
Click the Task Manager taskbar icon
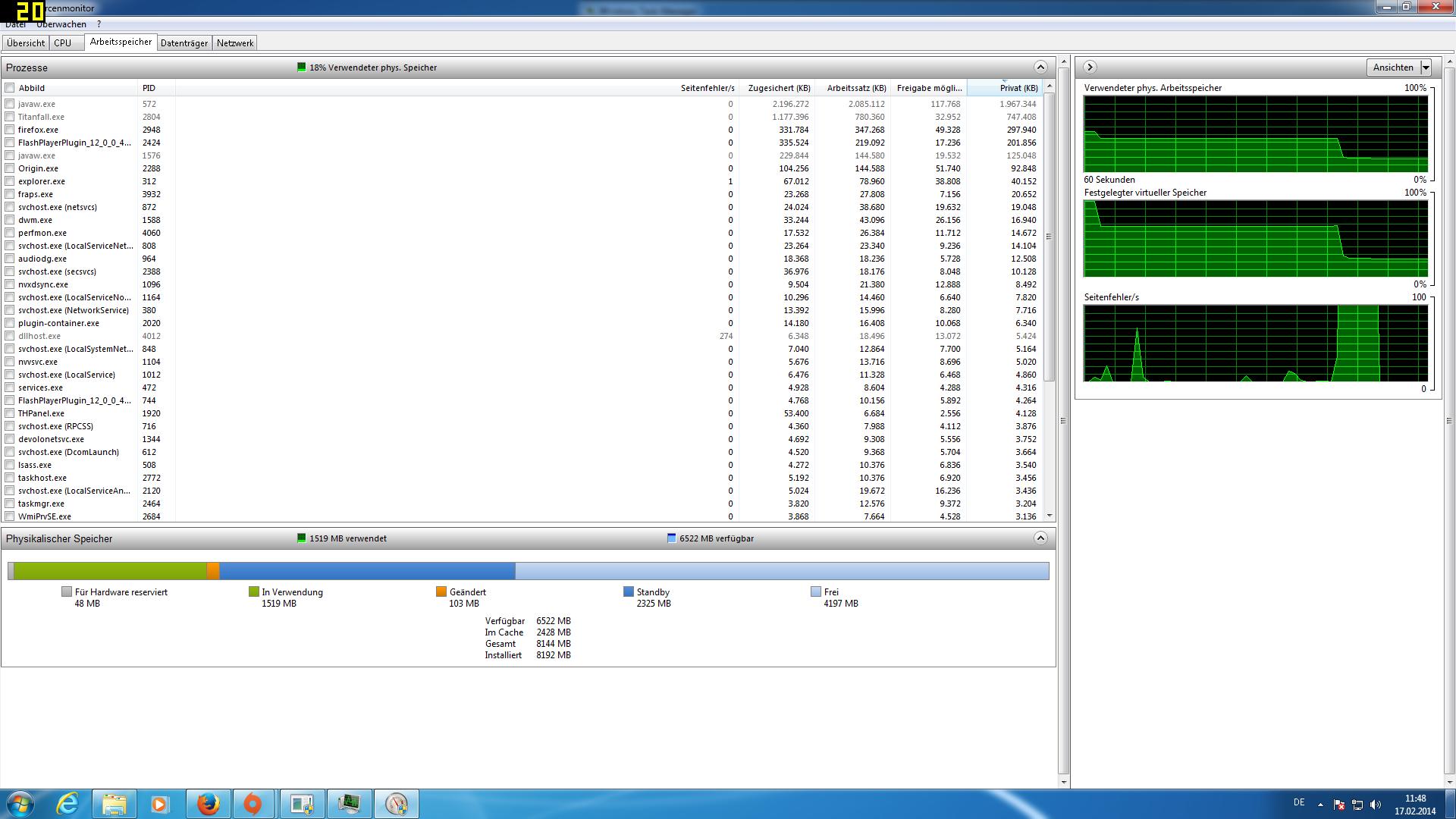[x=349, y=804]
